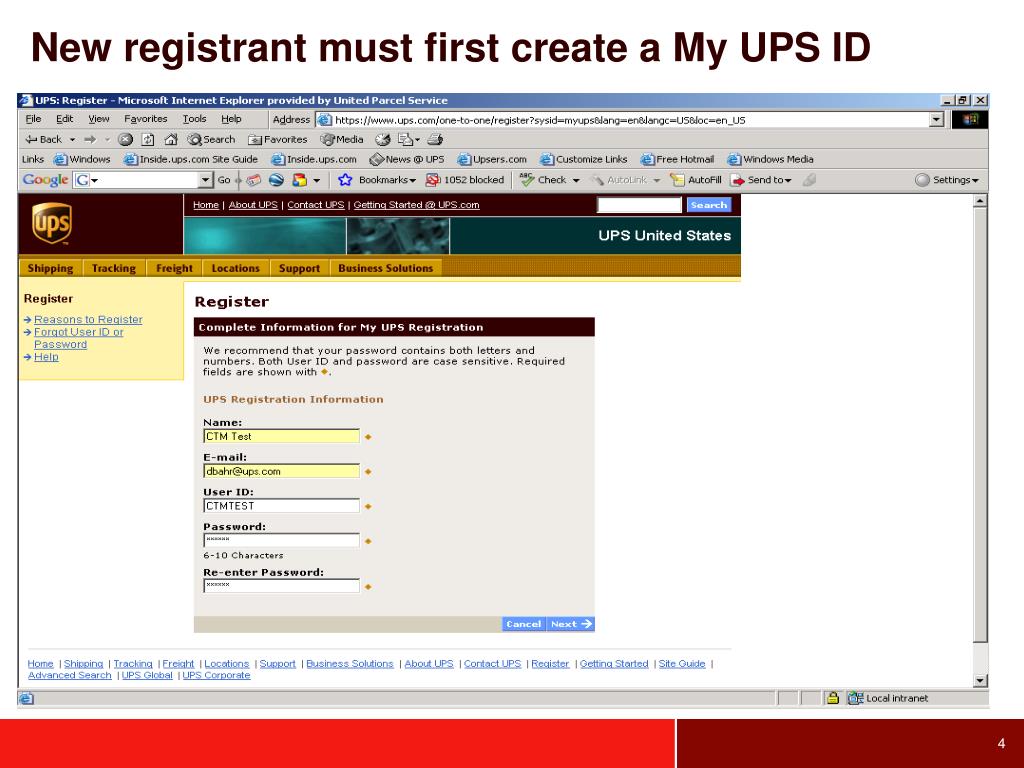1024x768 pixels.
Task: Click the vertical scrollbar down arrow
Action: coord(980,680)
